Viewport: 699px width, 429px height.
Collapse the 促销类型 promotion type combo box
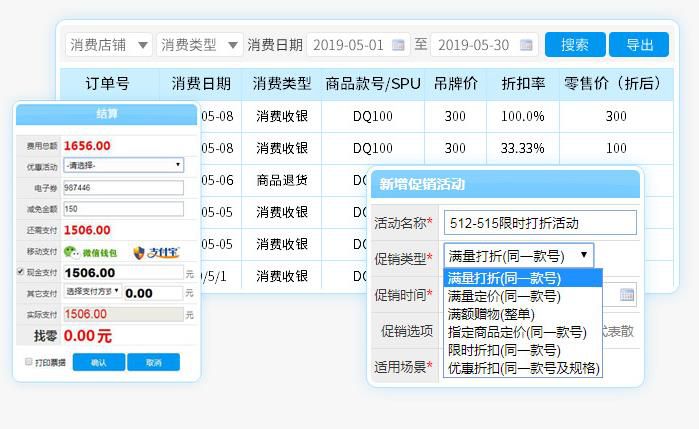pyautogui.click(x=518, y=256)
